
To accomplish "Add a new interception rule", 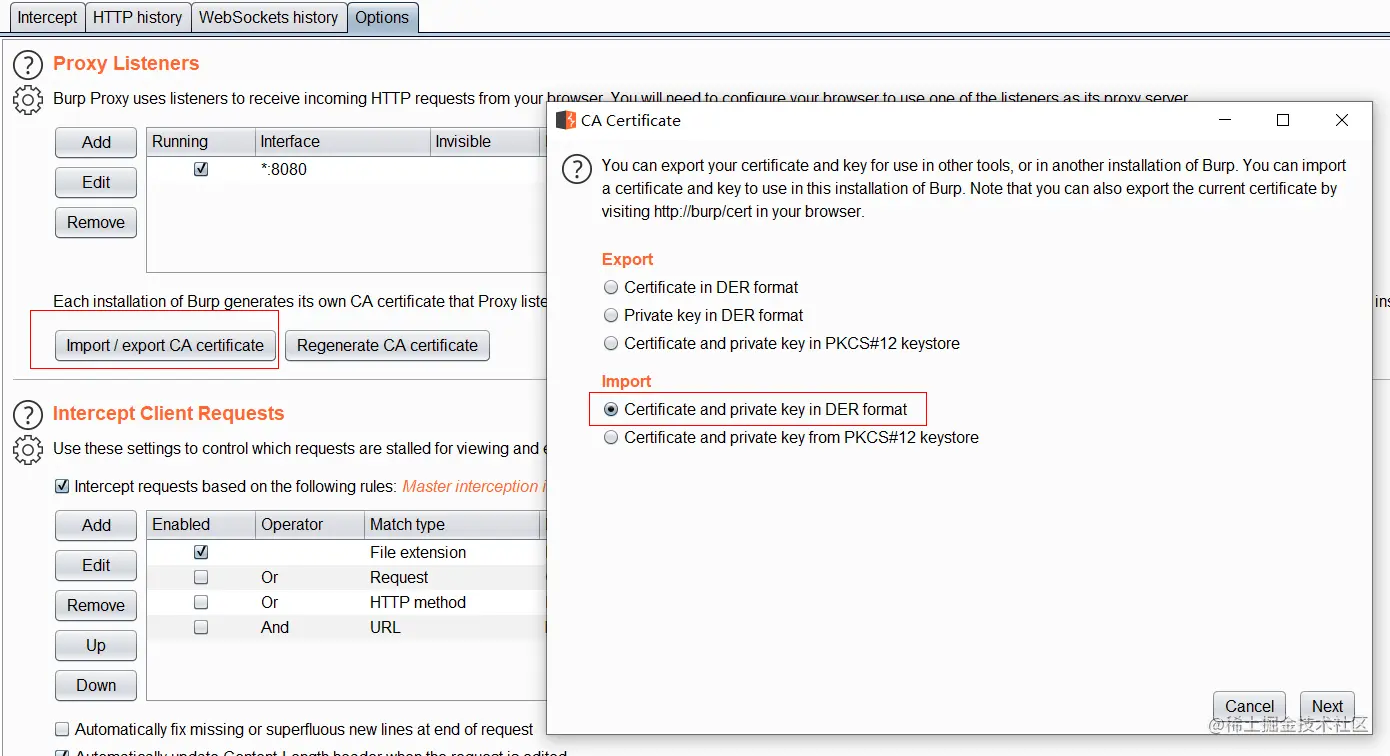I will point(96,525).
